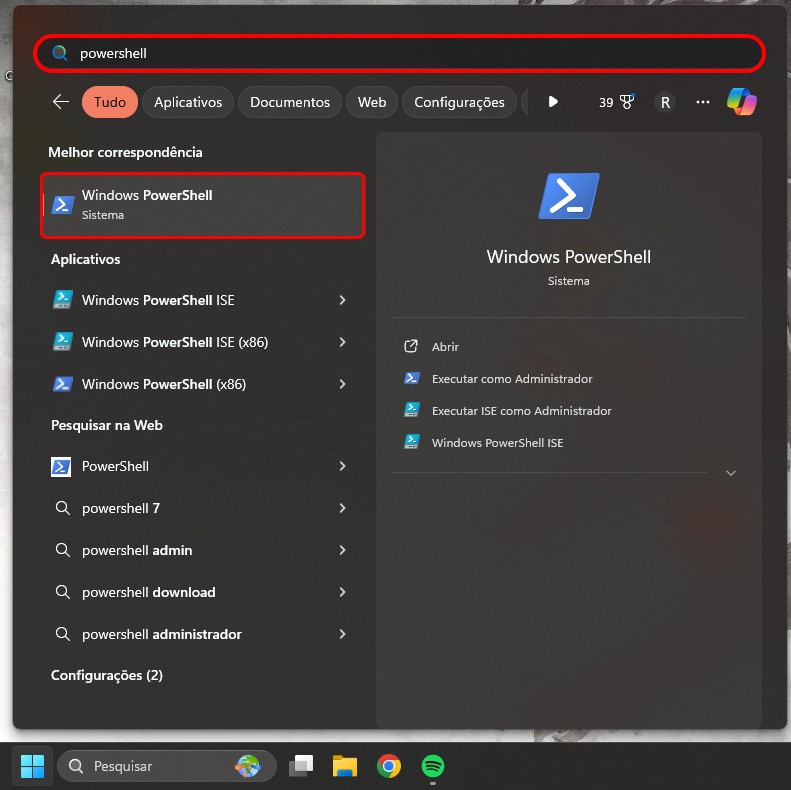Click the play arrow to scroll filters

(x=553, y=102)
